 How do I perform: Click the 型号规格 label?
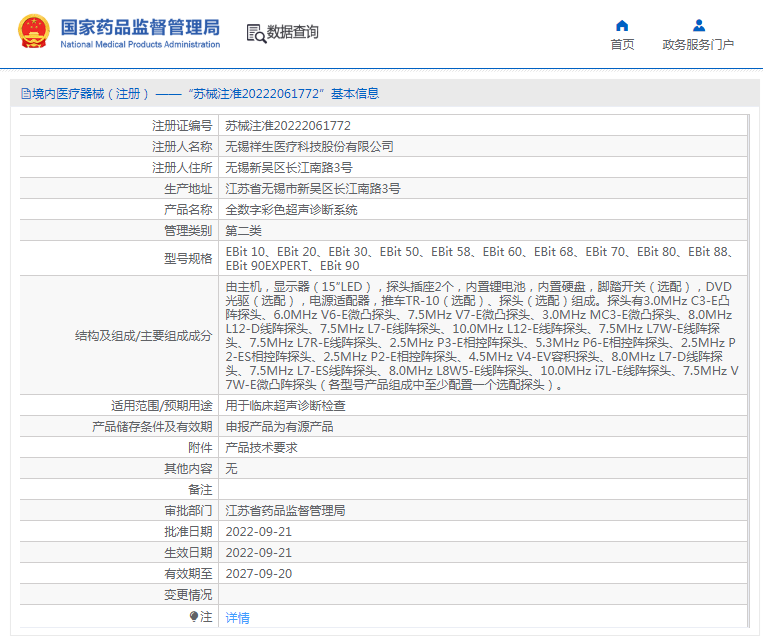click(188, 258)
